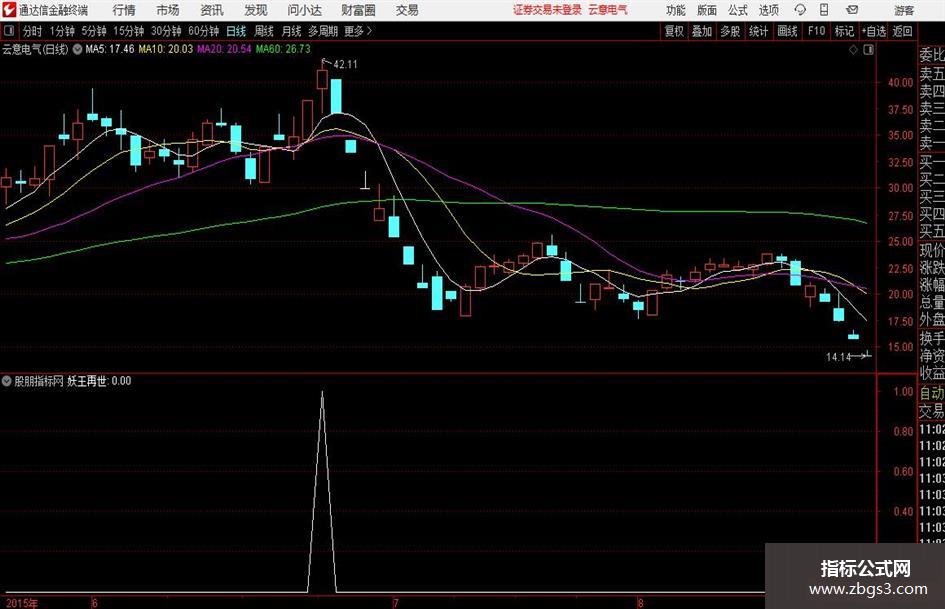Open the 资讯 menu
Screen dimensions: 945x609
click(x=212, y=10)
